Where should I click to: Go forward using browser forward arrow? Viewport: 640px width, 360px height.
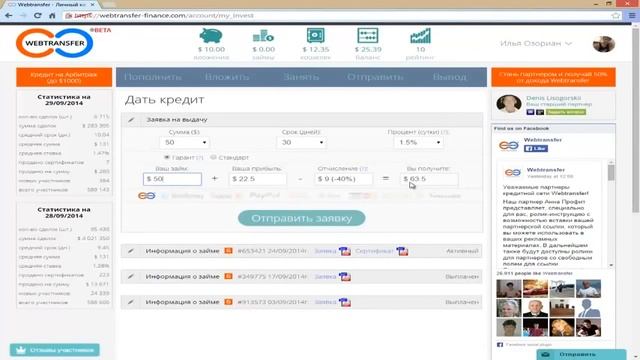tap(23, 16)
